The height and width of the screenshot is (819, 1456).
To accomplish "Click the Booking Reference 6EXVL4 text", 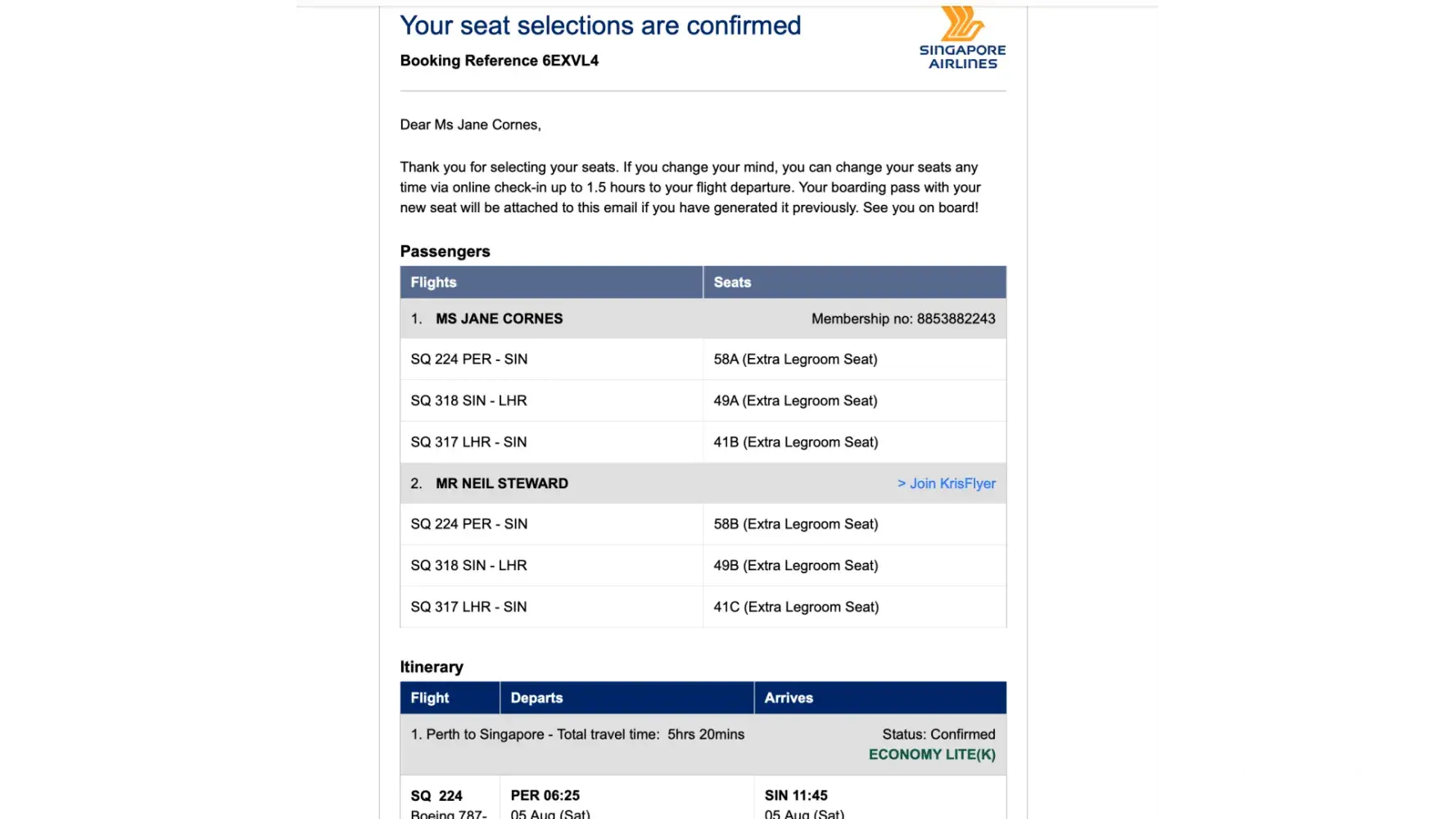I will pyautogui.click(x=499, y=61).
